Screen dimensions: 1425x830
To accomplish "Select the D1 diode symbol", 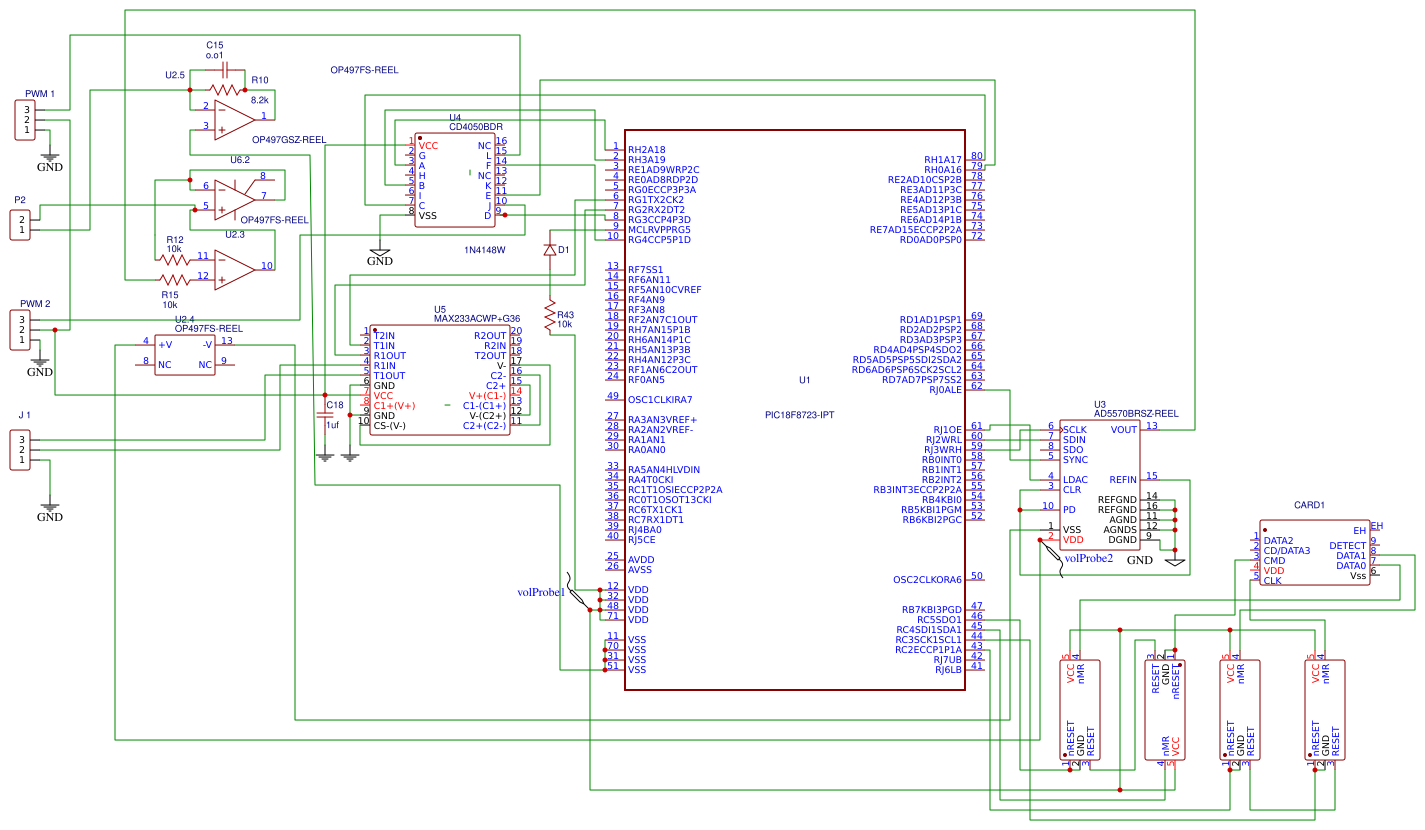I will click(x=549, y=250).
